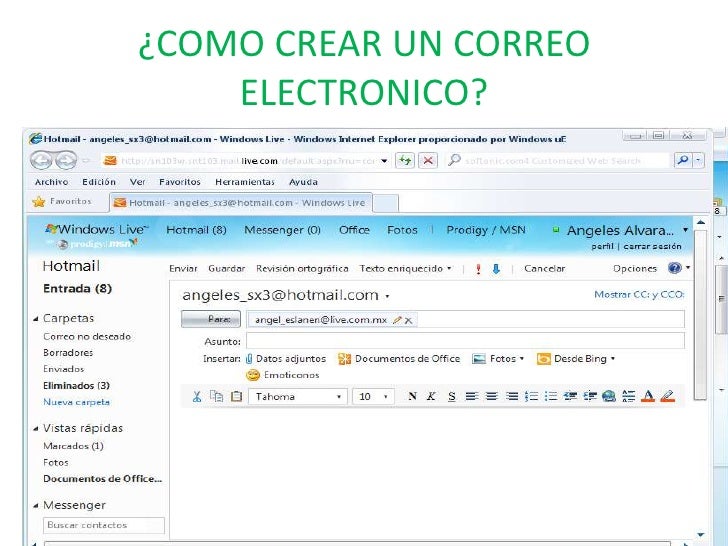
Task: Increase indent in message editor
Action: point(590,396)
